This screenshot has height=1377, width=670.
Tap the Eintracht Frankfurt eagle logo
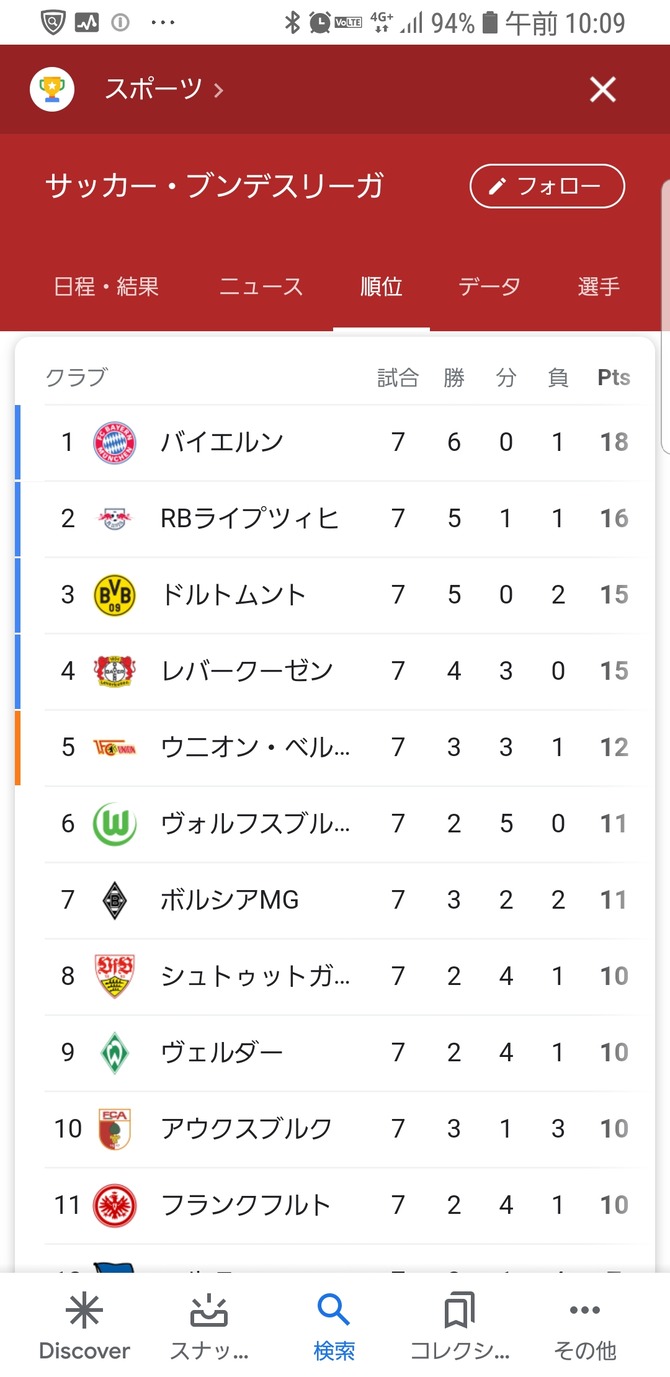[114, 1205]
